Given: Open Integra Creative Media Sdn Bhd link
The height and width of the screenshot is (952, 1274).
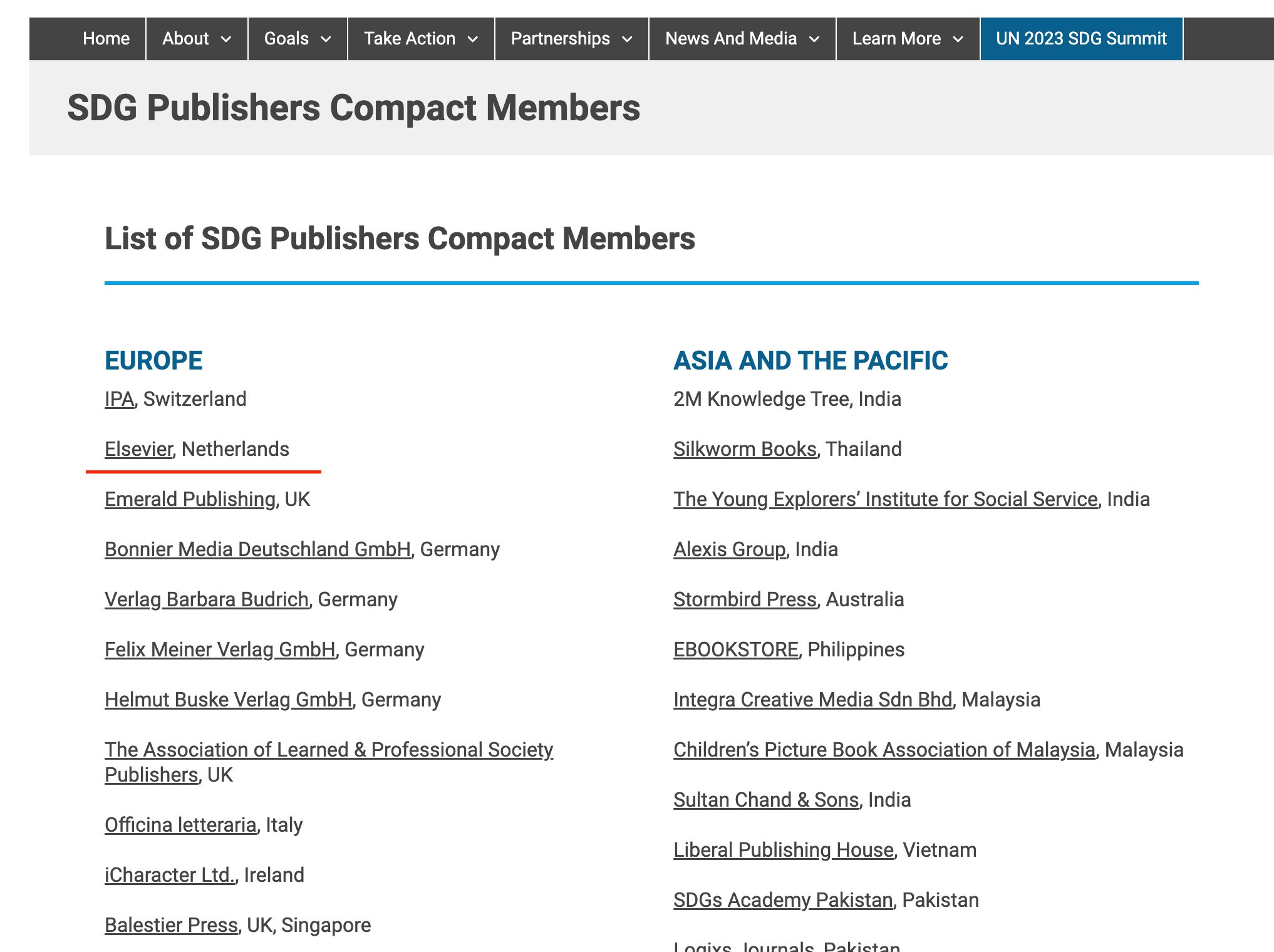Looking at the screenshot, I should point(813,700).
